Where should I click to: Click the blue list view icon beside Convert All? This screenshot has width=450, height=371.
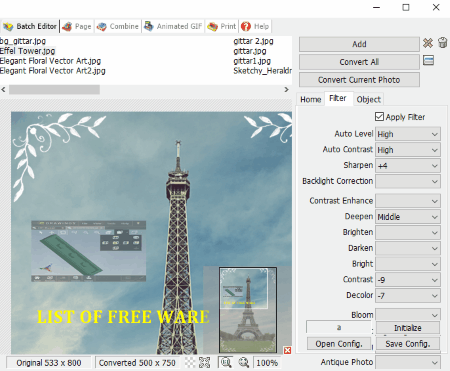(x=428, y=61)
